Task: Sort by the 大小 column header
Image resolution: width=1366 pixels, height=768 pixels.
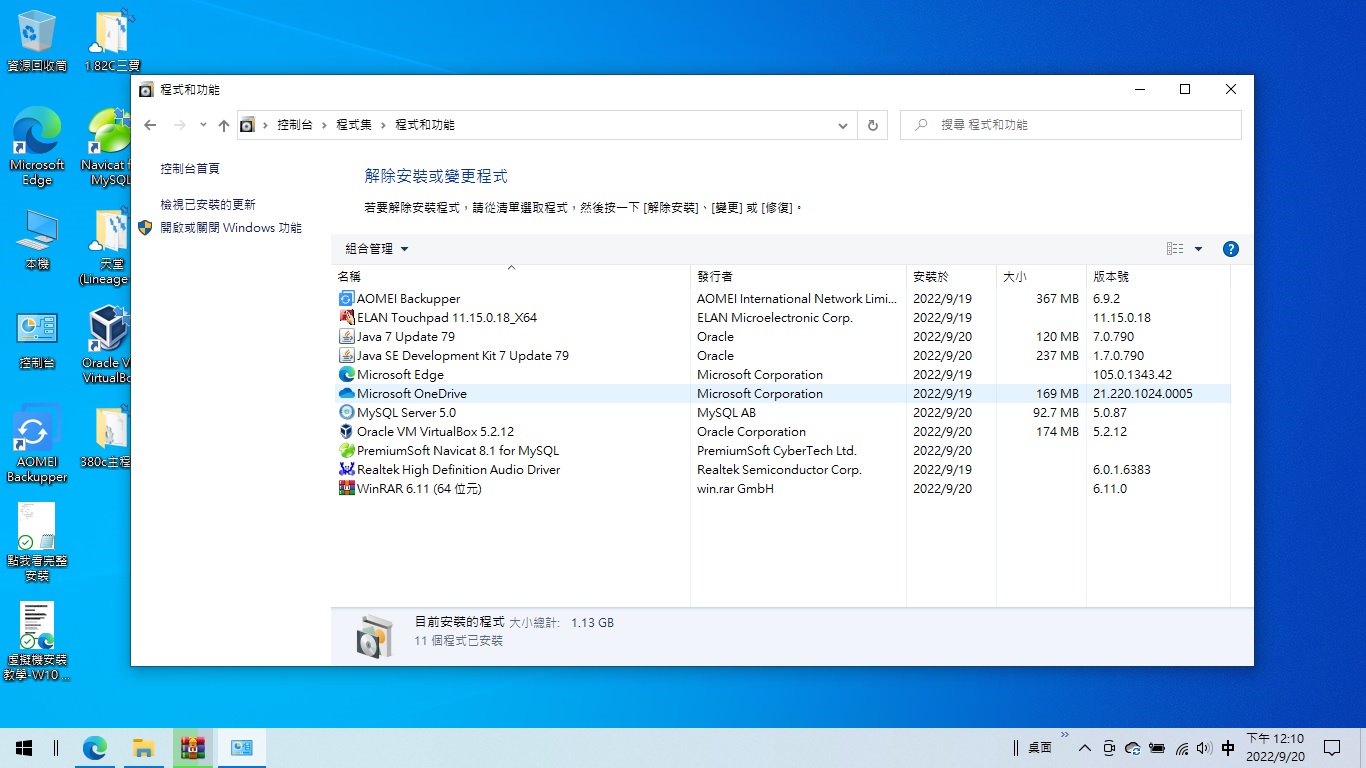Action: 1041,276
